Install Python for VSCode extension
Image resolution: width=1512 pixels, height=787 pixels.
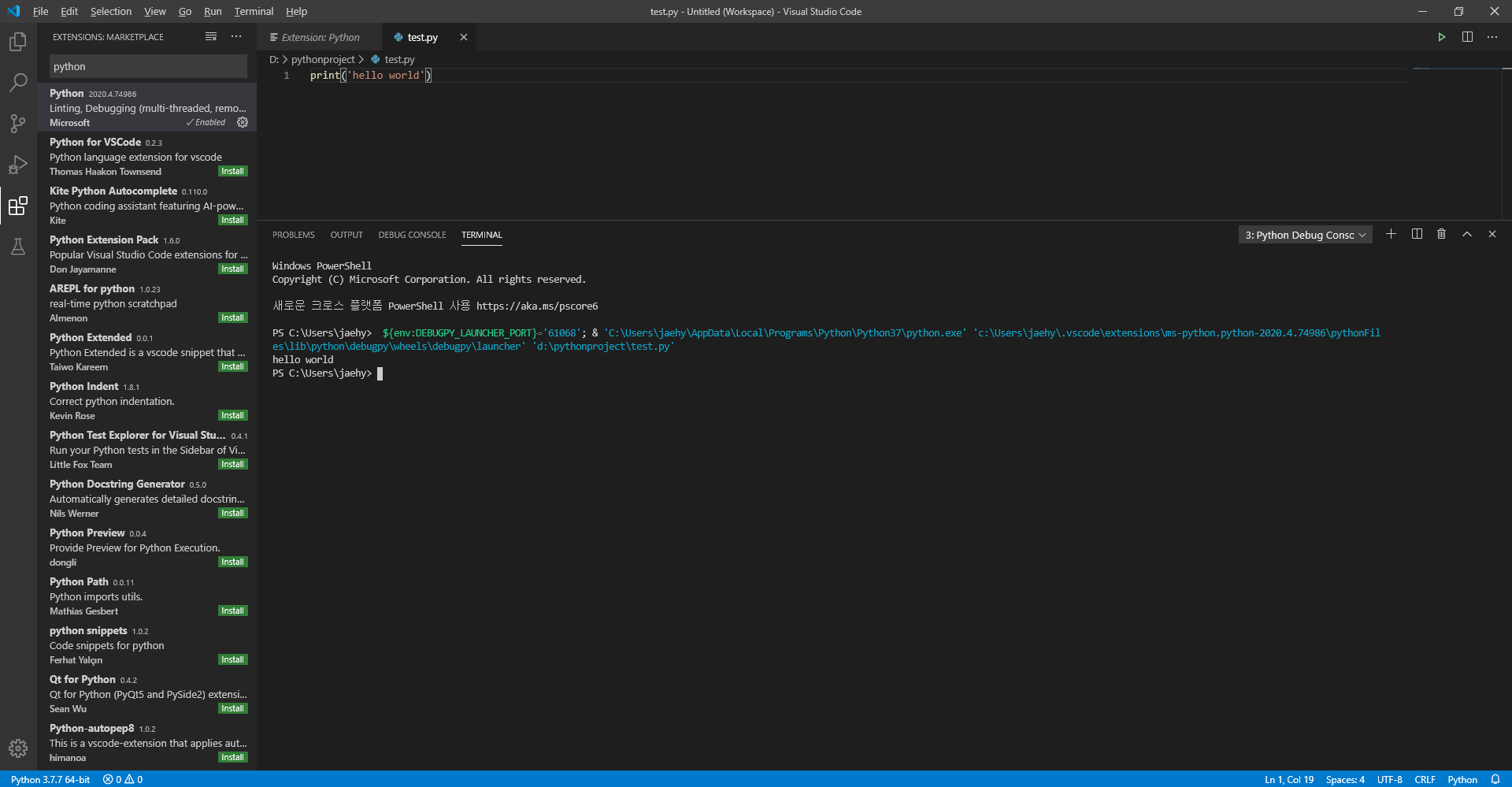232,171
